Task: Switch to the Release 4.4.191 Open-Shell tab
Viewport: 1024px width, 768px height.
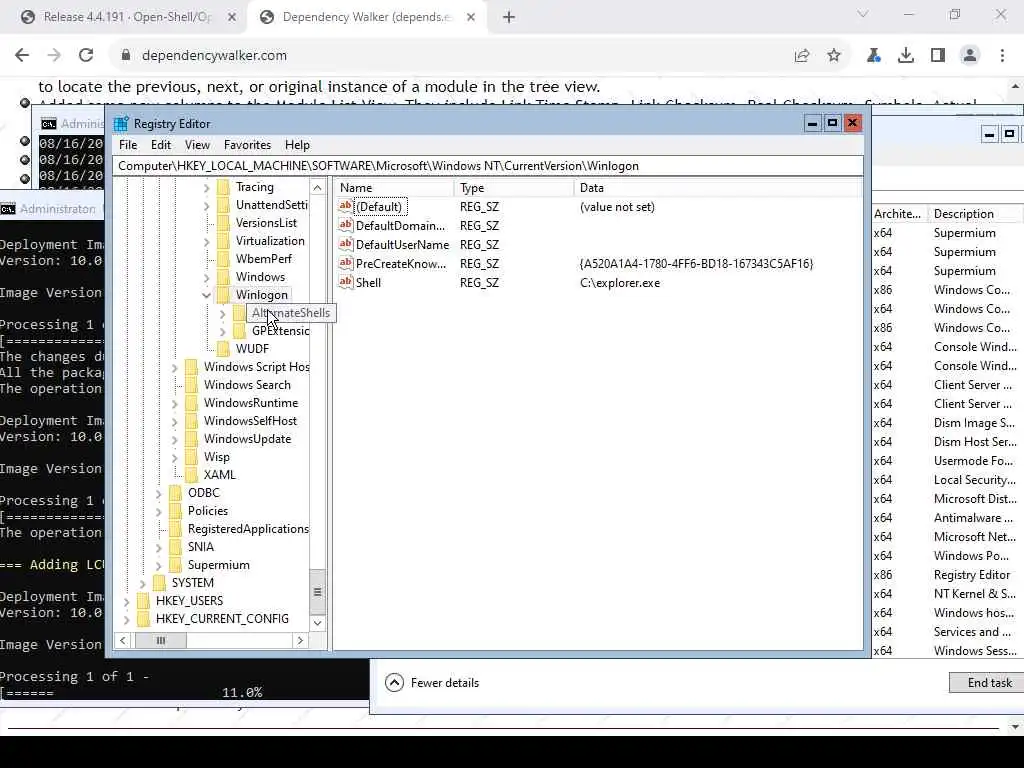Action: click(127, 17)
